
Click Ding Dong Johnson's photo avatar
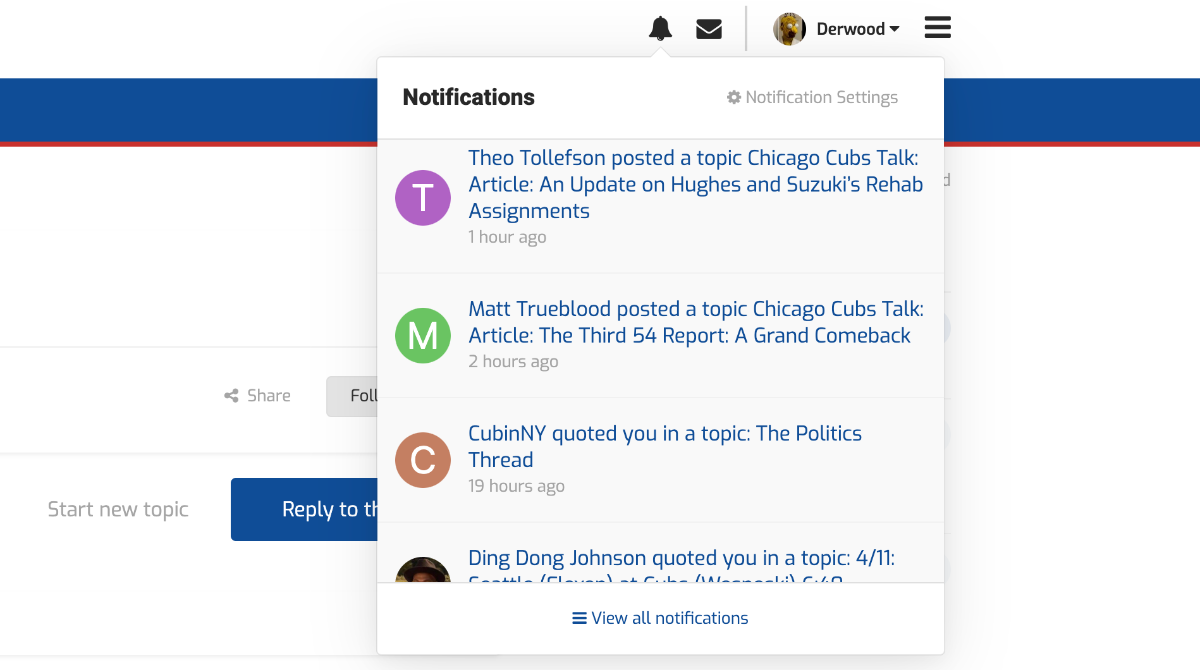click(423, 571)
